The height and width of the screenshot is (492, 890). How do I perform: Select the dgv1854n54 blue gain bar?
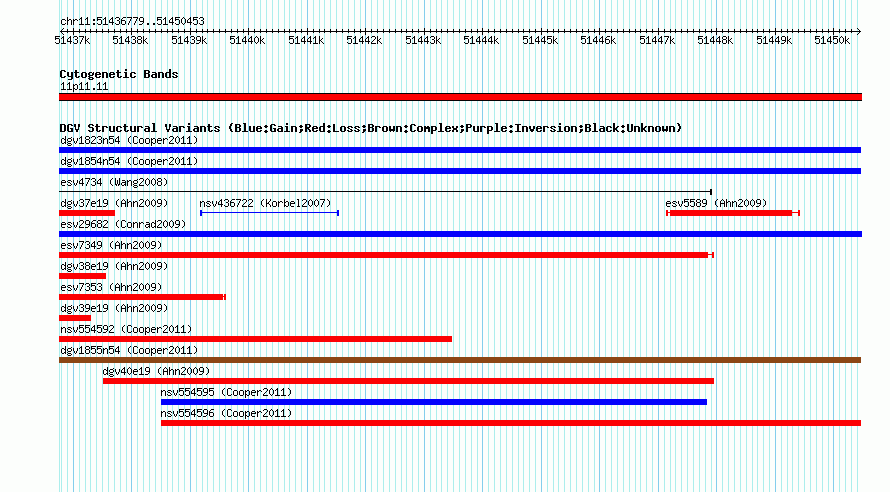[460, 171]
